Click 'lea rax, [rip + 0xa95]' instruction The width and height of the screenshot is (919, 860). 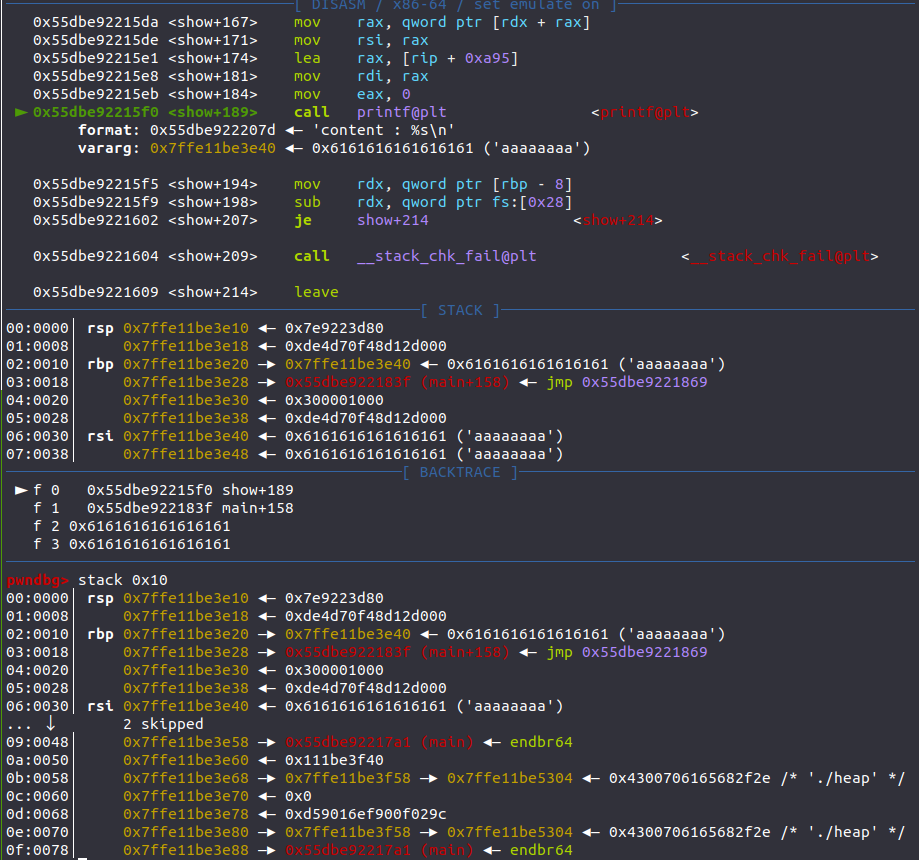pos(406,59)
